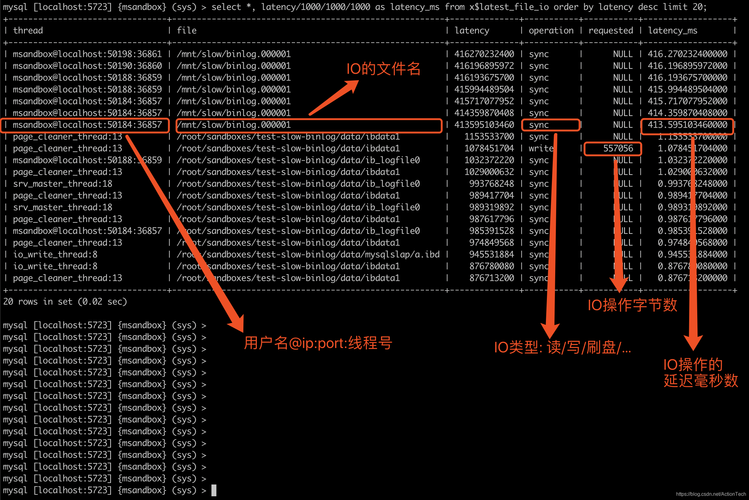Click latency_ms value 415.994489504000

(687, 89)
